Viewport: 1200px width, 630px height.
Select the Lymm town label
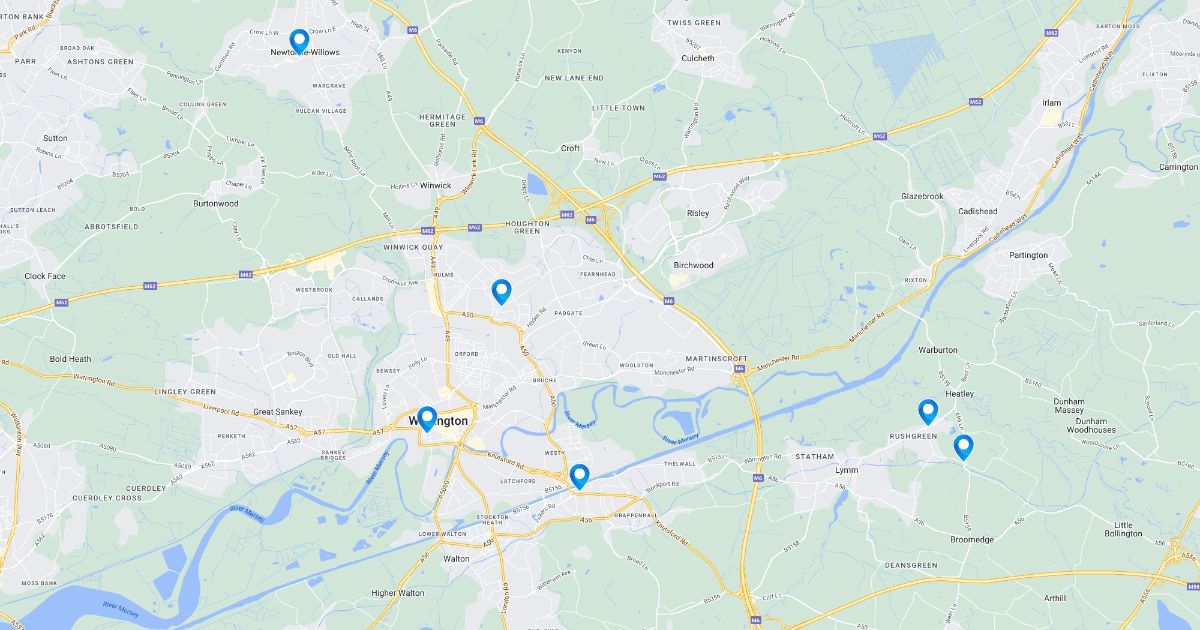847,470
